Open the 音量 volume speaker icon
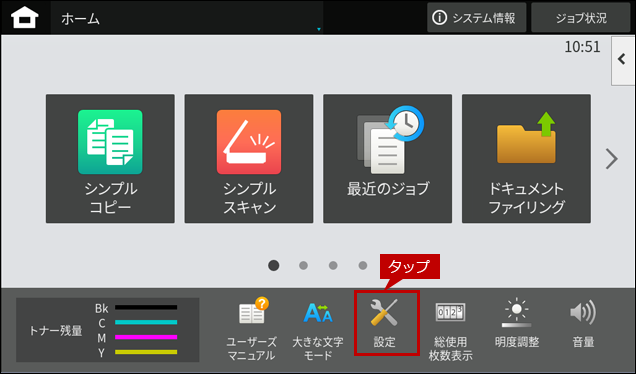Screen dimensions: 636x374 [x=583, y=323]
